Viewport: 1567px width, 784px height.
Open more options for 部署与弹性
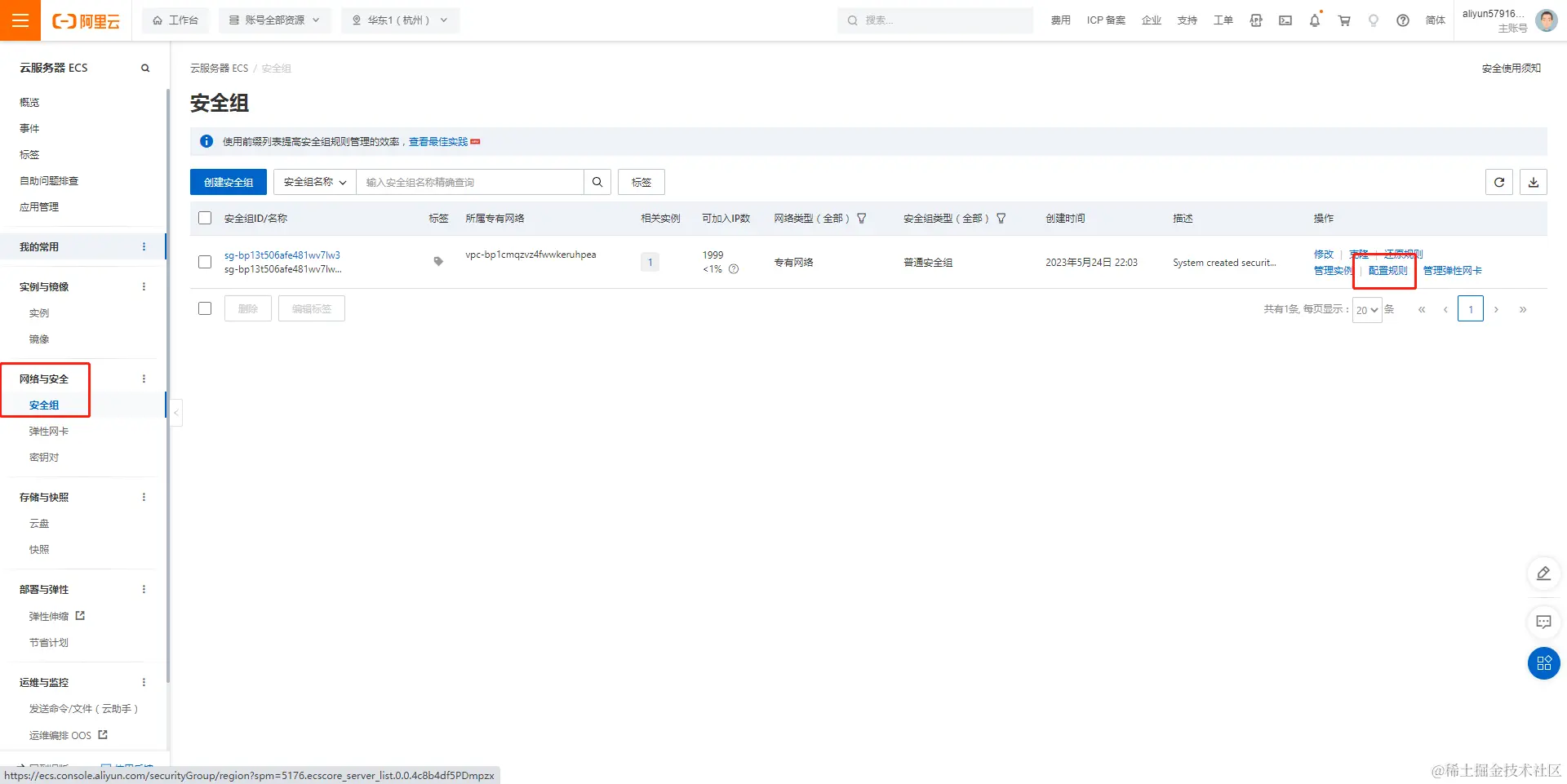pyautogui.click(x=144, y=589)
